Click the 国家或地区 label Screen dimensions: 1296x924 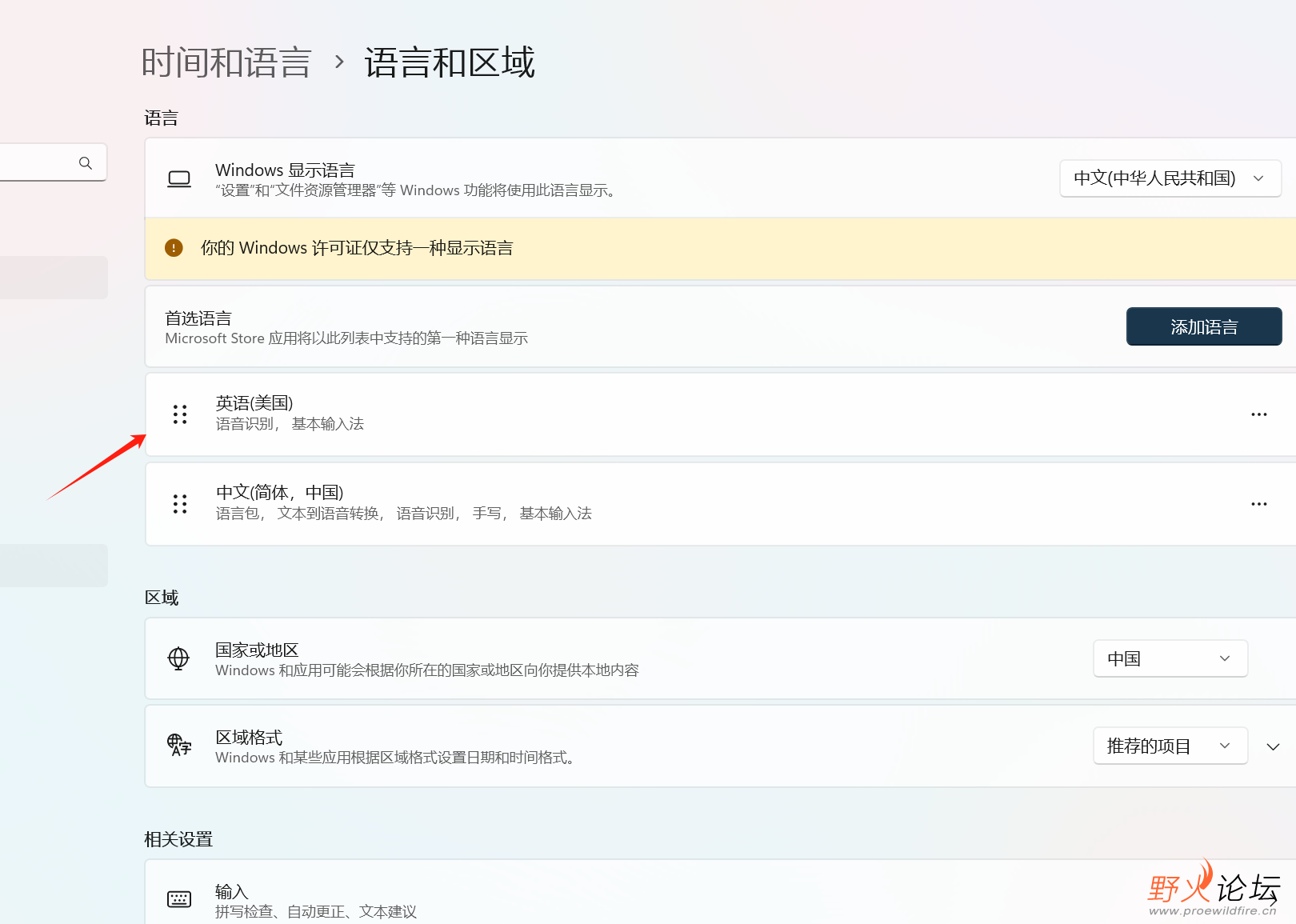(x=257, y=650)
